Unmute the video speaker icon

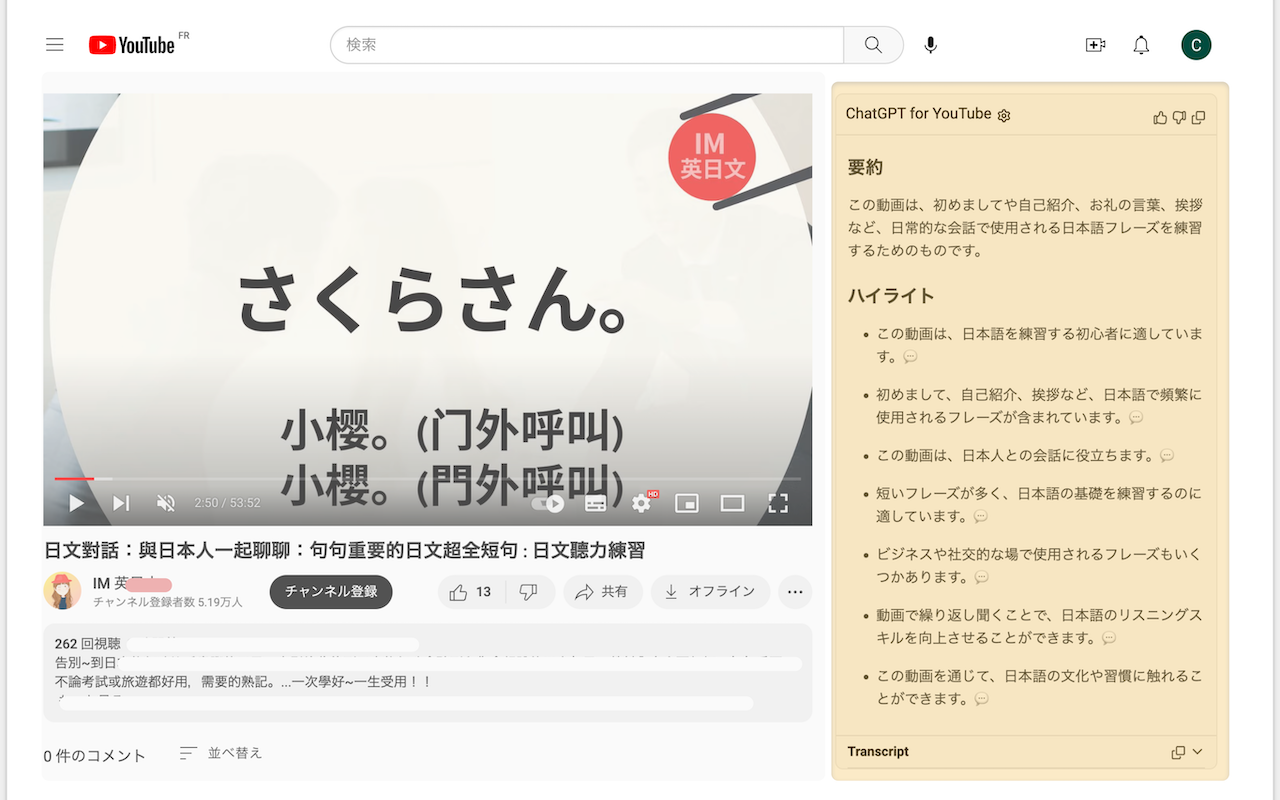[x=166, y=503]
